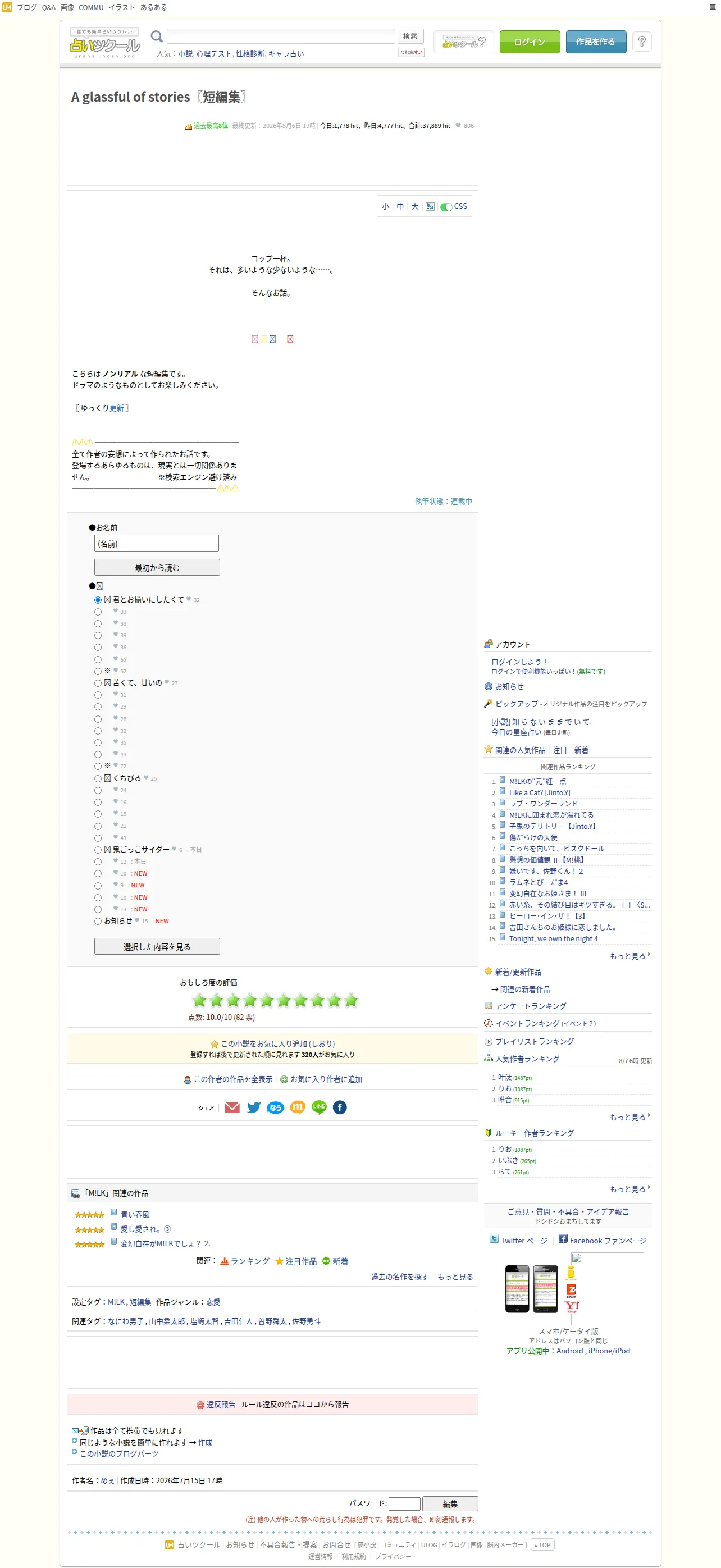Expand もっと見る under related works ranking
The width and height of the screenshot is (721, 1568).
coord(629,956)
